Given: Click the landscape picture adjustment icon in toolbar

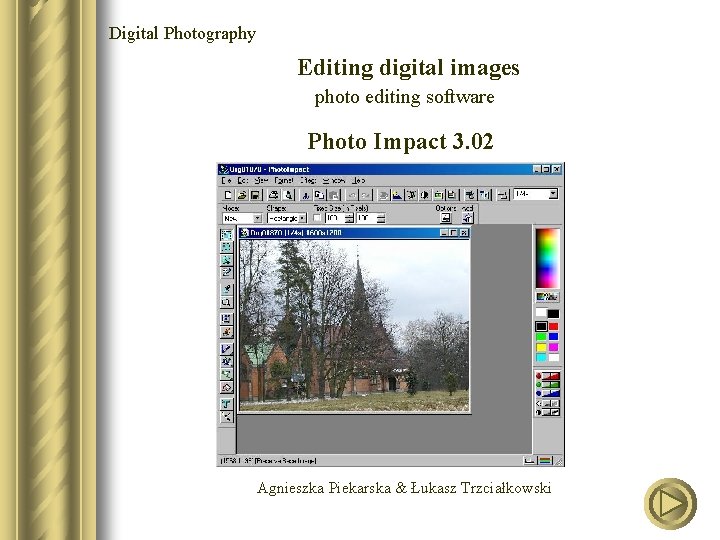Looking at the screenshot, I should coord(397,195).
